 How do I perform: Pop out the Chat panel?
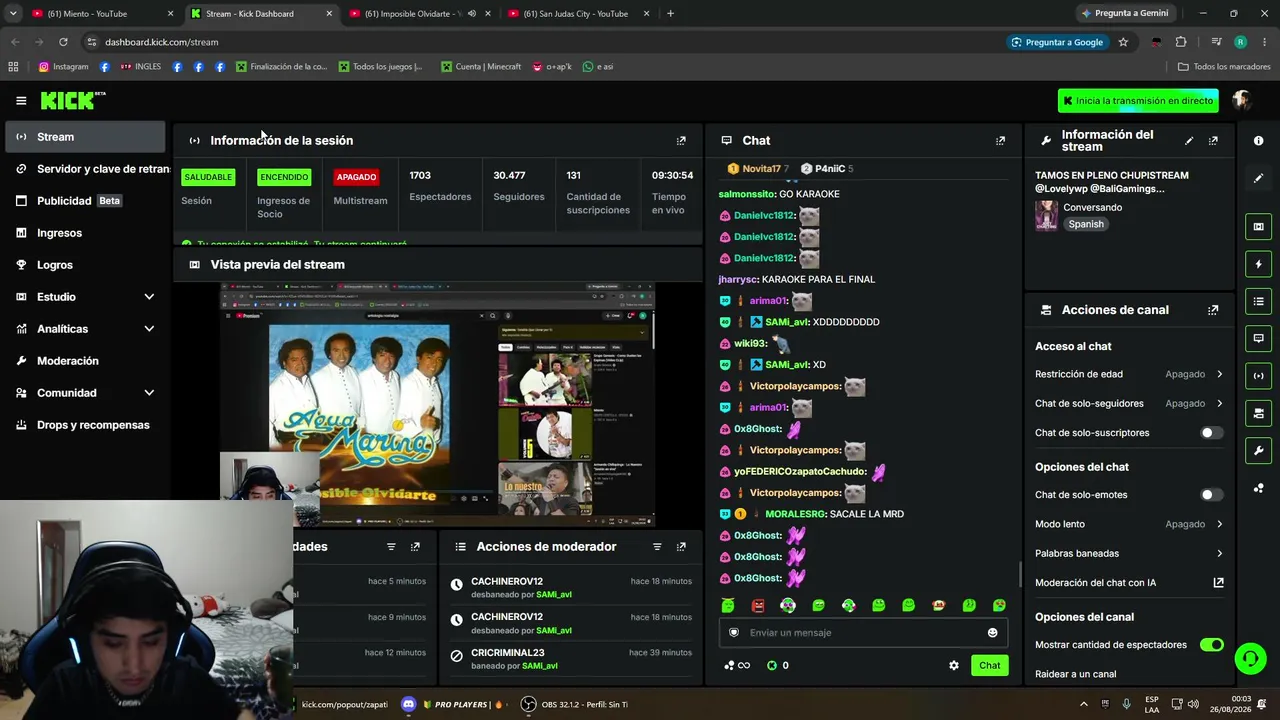pos(1000,141)
